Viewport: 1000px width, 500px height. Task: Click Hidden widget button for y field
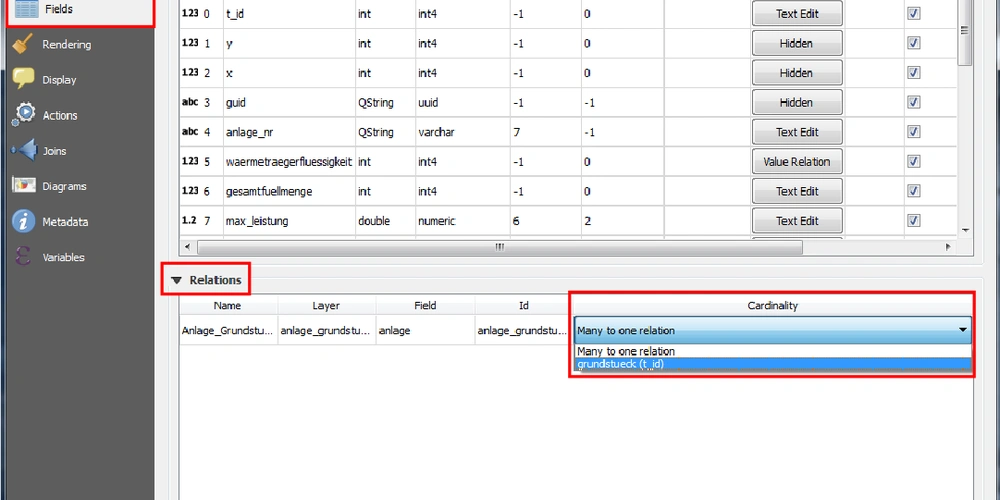tap(797, 43)
